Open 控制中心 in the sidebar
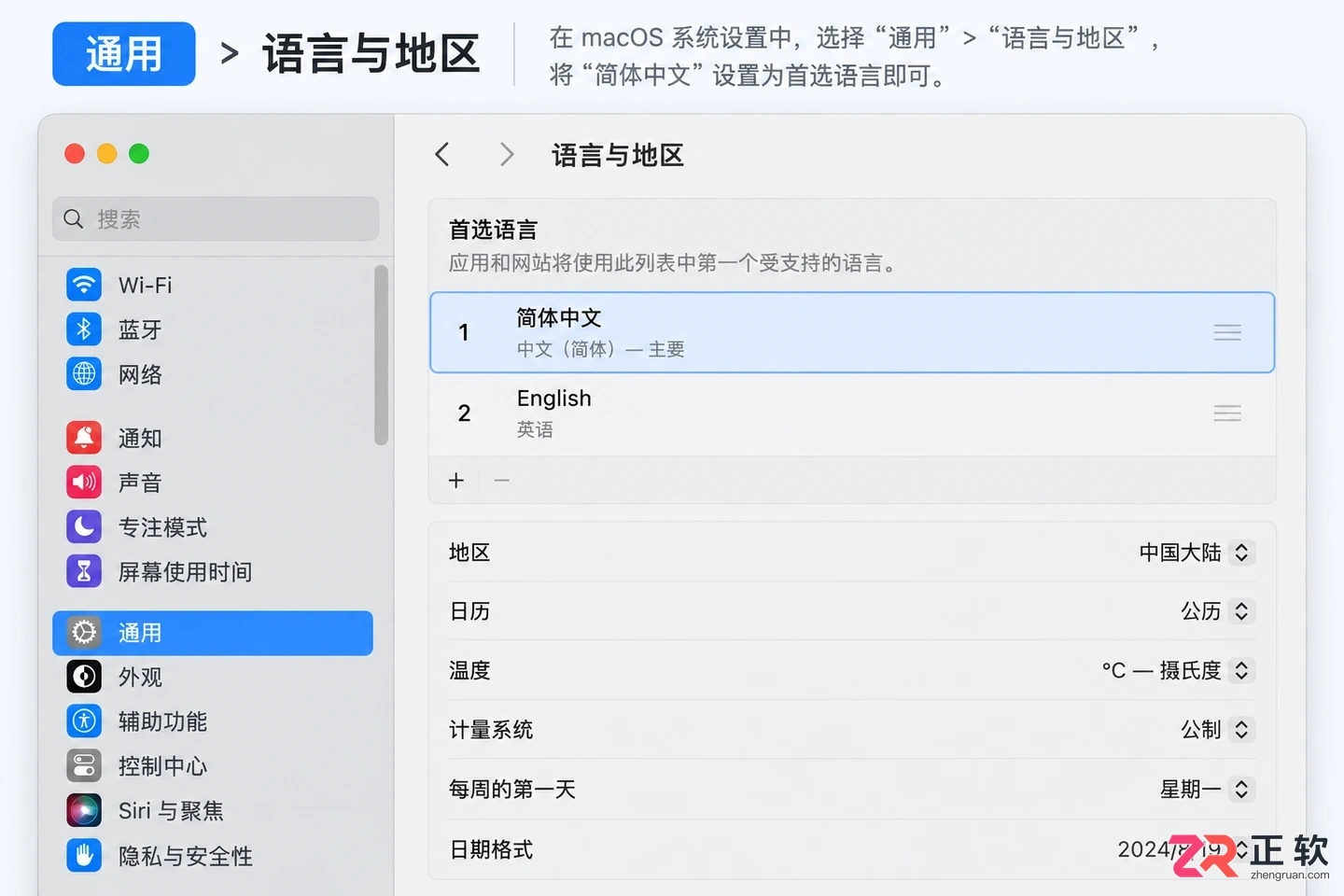 pos(213,766)
